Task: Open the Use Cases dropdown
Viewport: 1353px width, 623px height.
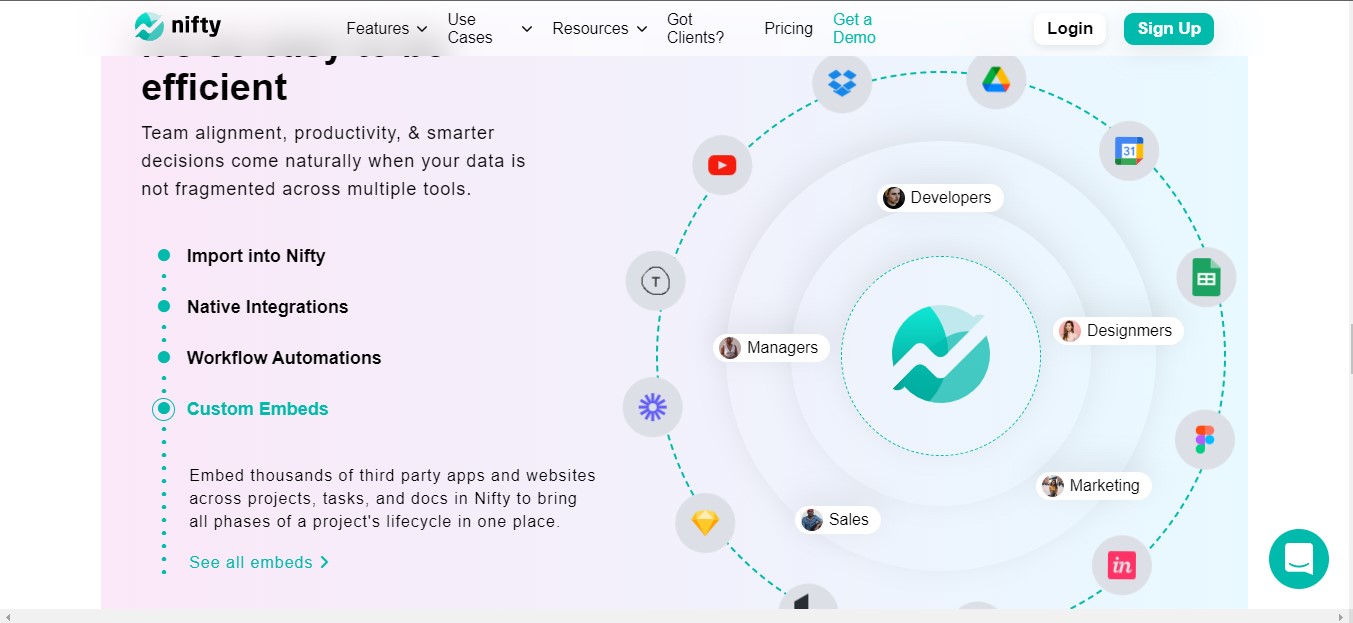Action: [x=489, y=29]
